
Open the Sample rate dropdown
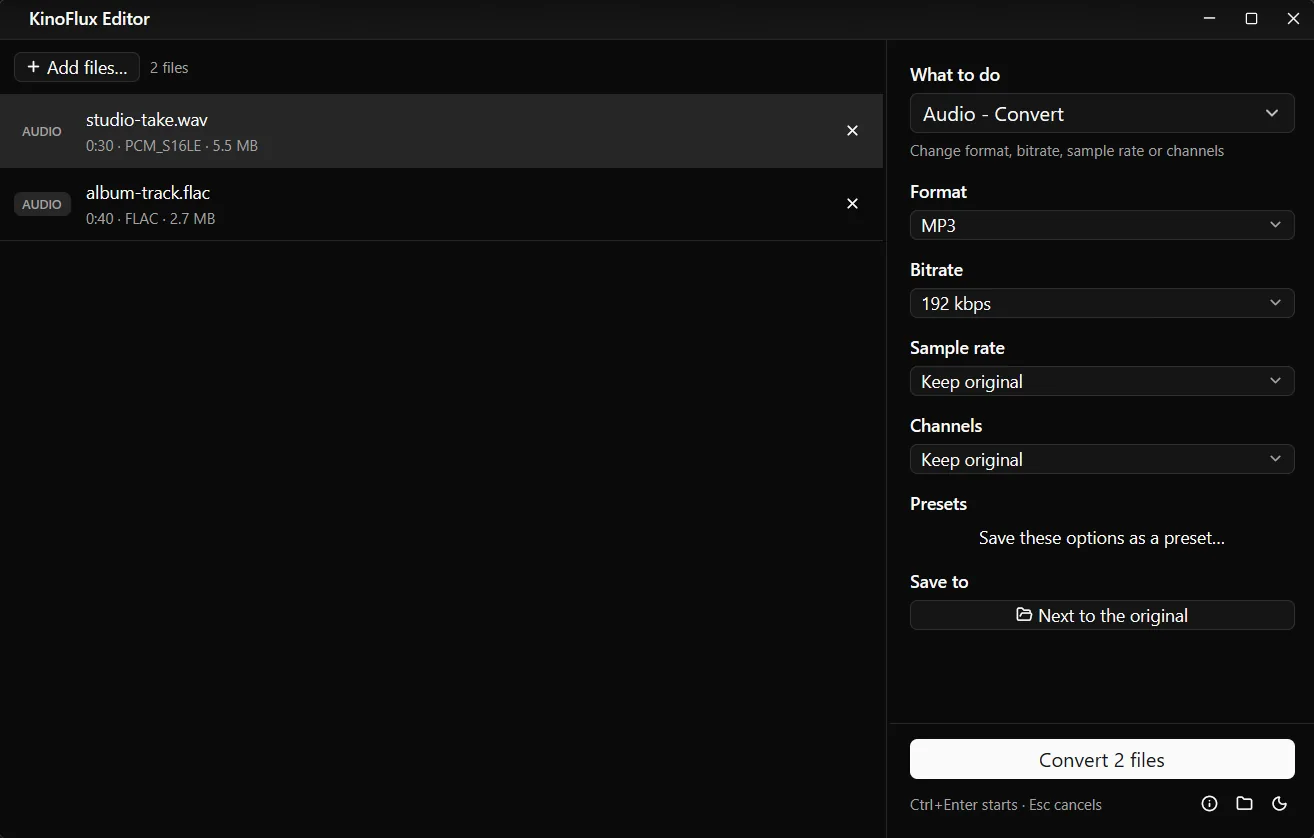pyautogui.click(x=1102, y=381)
